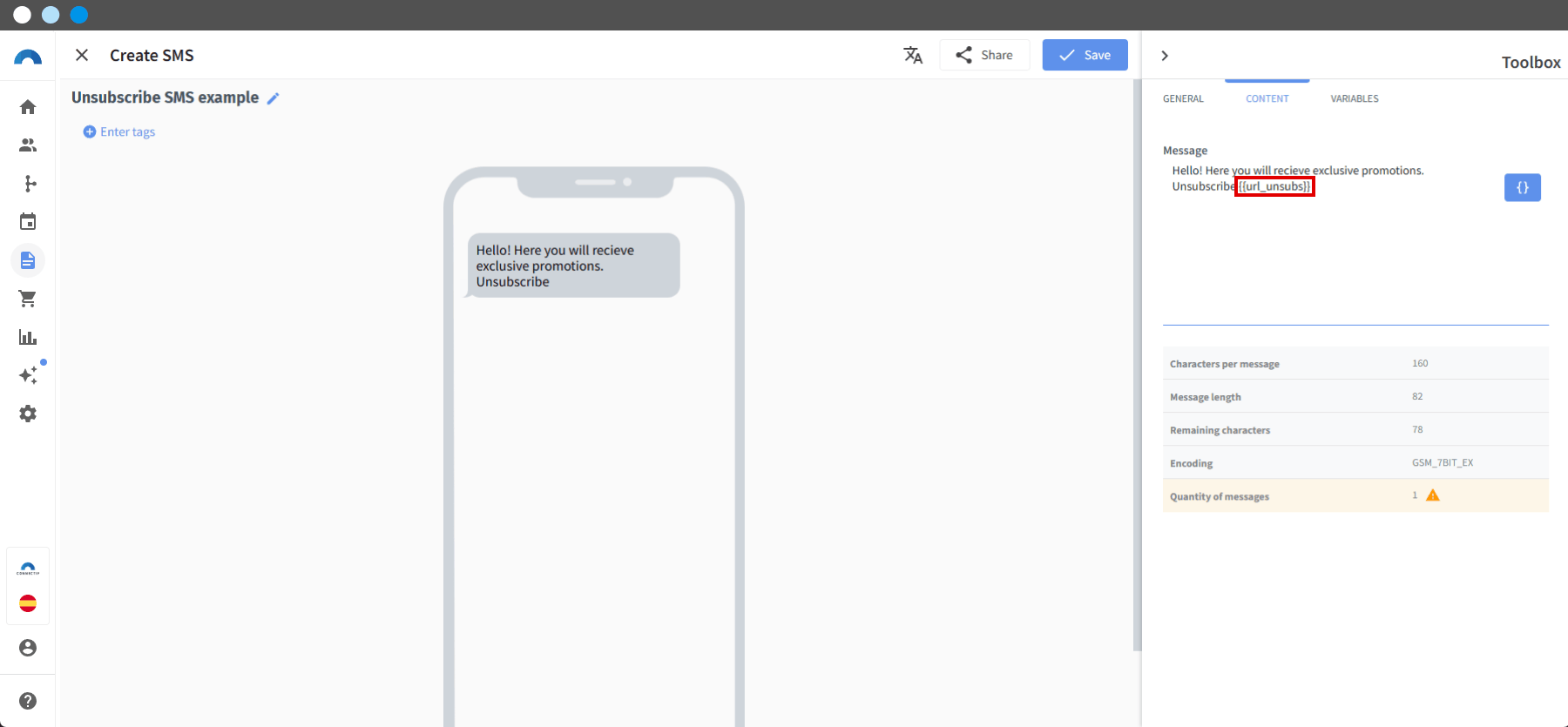This screenshot has width=1568, height=727.
Task: Click Enter tags link
Action: (119, 131)
